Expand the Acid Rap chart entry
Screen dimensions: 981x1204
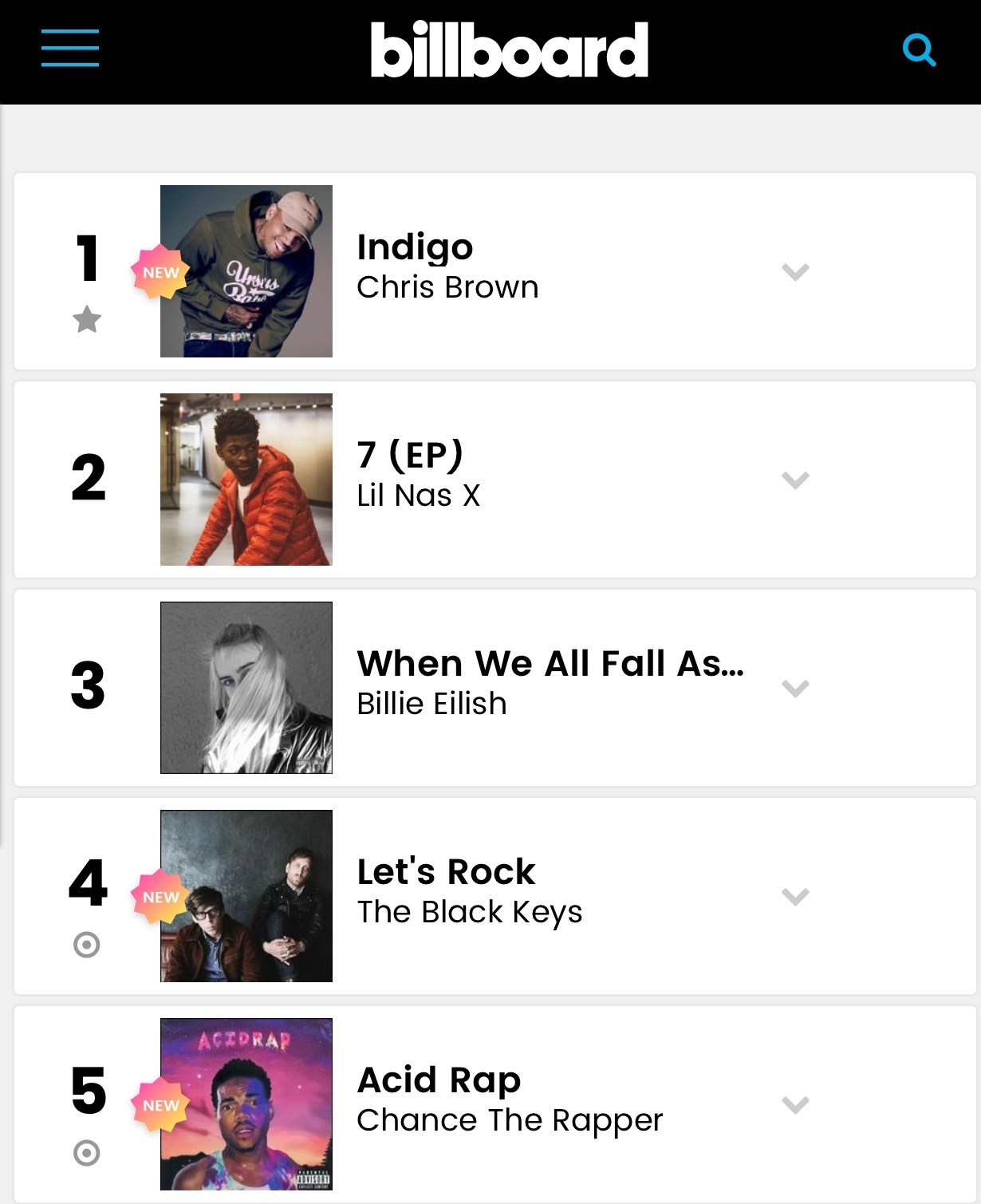coord(795,1105)
